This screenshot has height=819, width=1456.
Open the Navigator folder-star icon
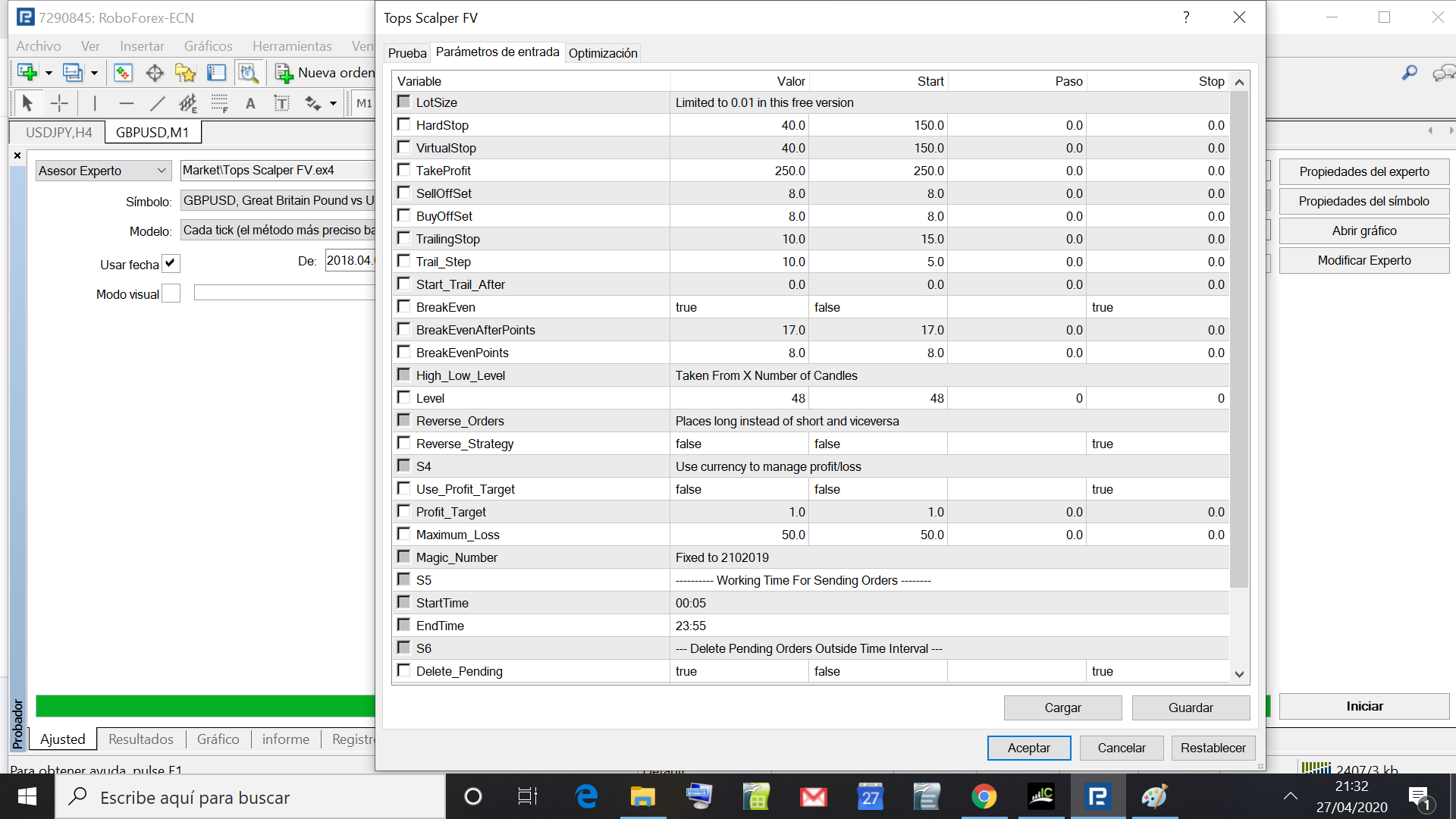[x=185, y=73]
